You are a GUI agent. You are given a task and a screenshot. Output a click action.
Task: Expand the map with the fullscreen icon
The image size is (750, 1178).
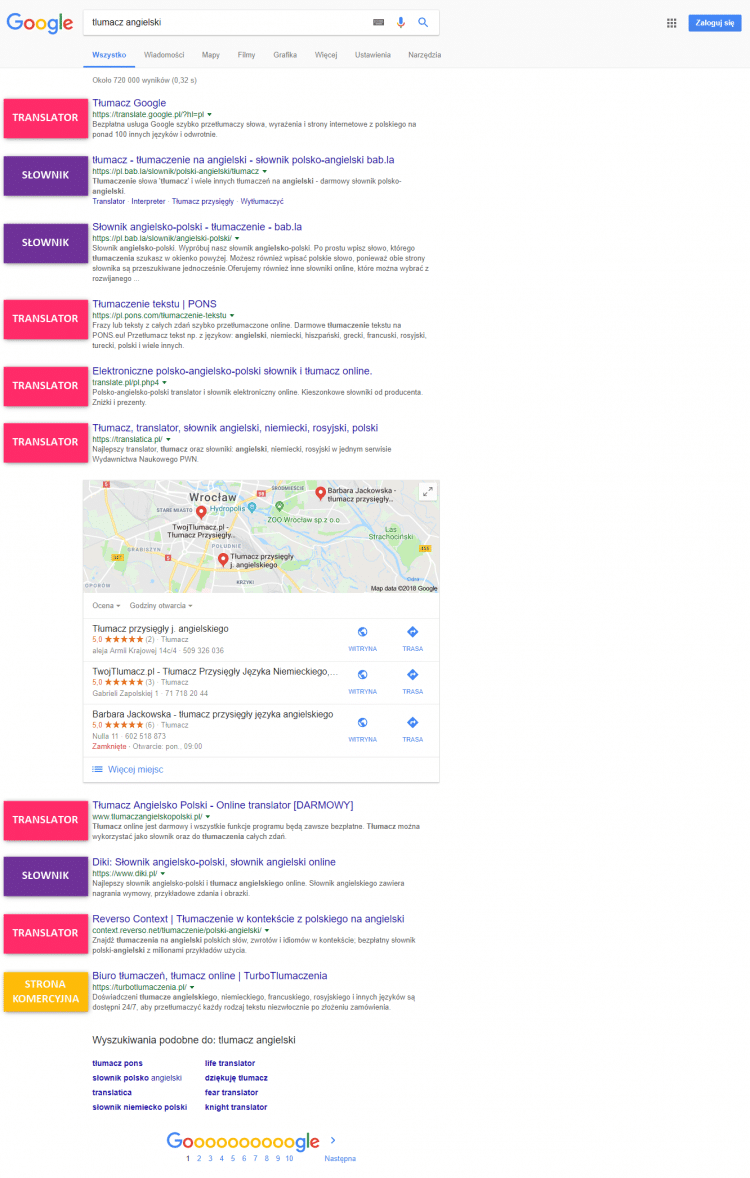[428, 491]
